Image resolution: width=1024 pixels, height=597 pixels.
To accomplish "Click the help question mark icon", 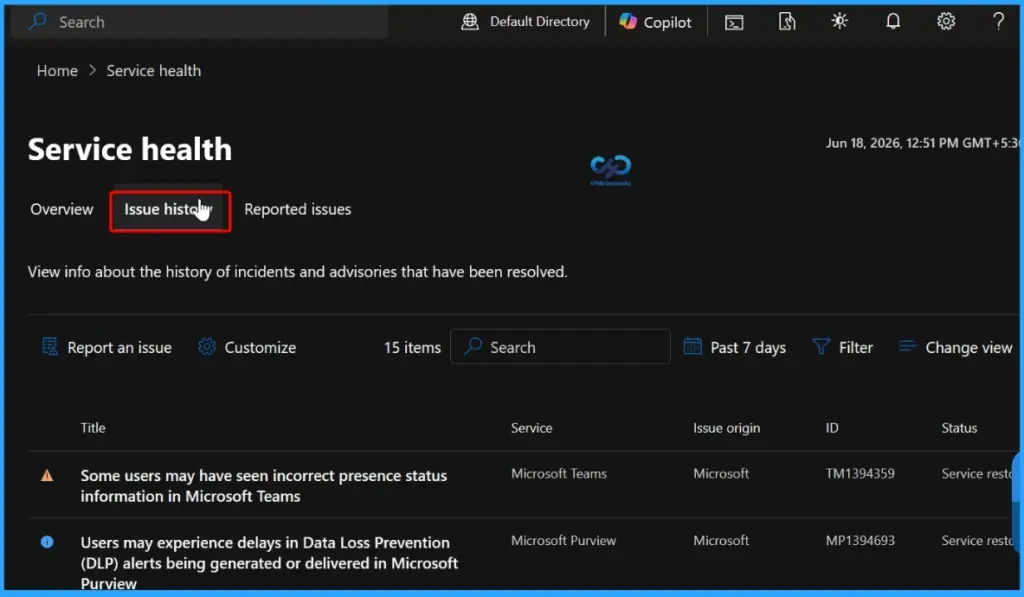I will coord(998,22).
